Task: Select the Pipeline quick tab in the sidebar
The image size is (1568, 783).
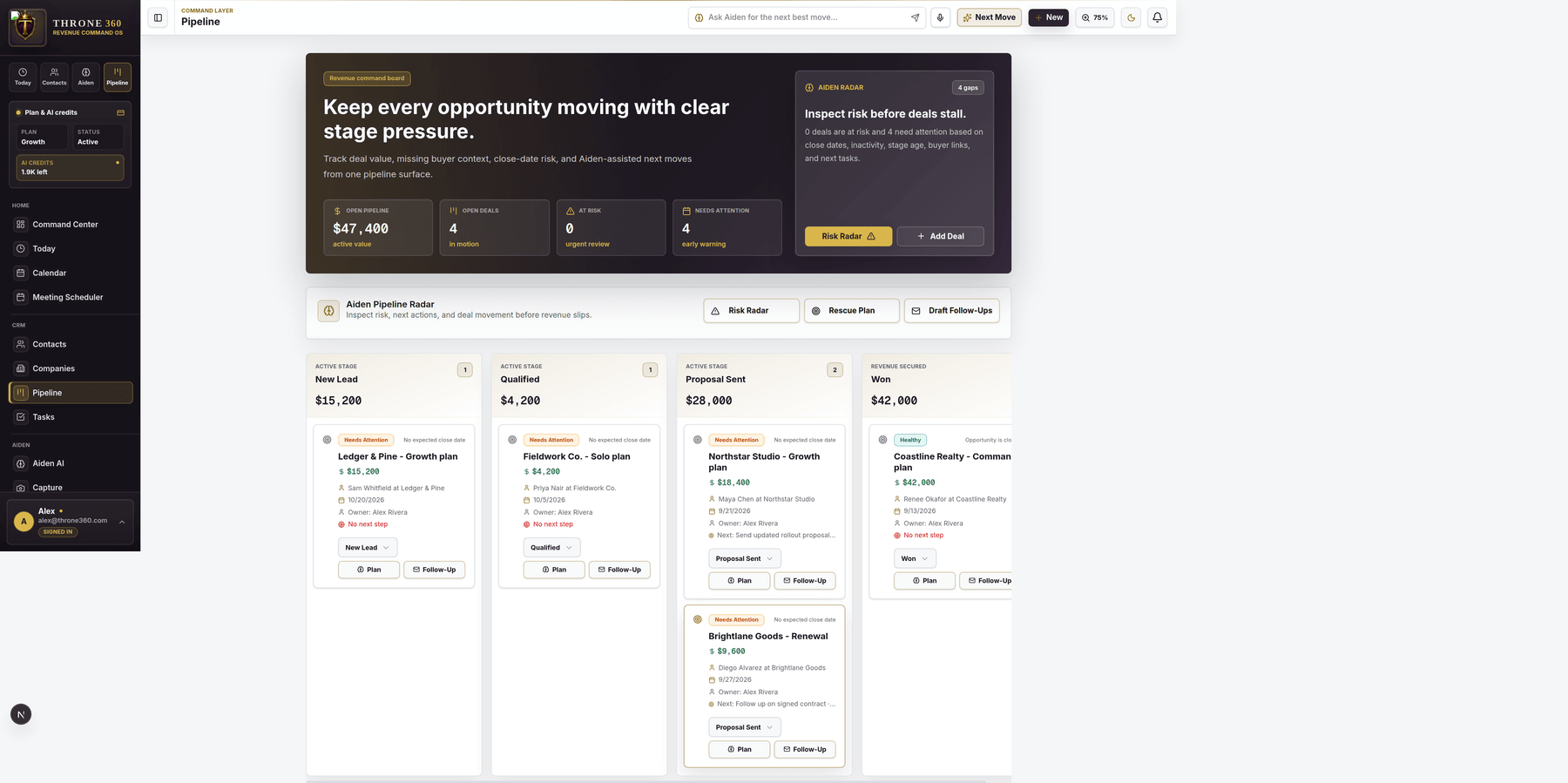Action: pos(118,77)
